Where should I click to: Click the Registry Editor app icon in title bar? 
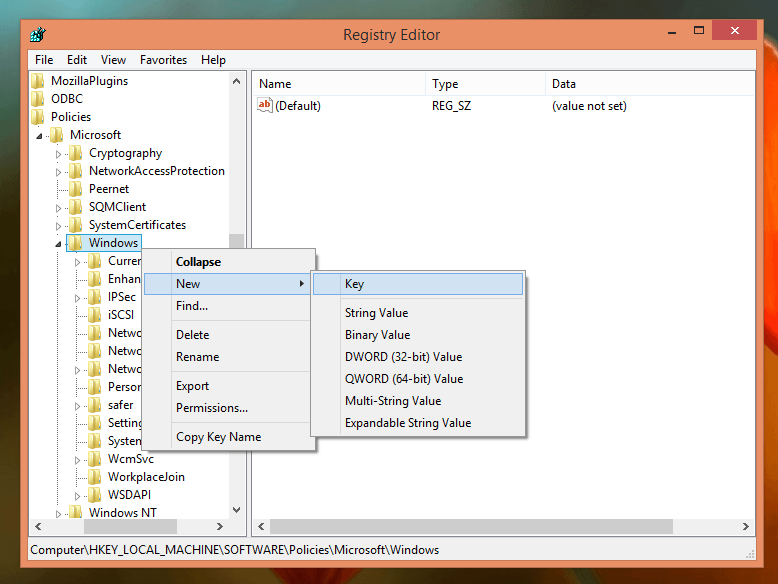40,34
